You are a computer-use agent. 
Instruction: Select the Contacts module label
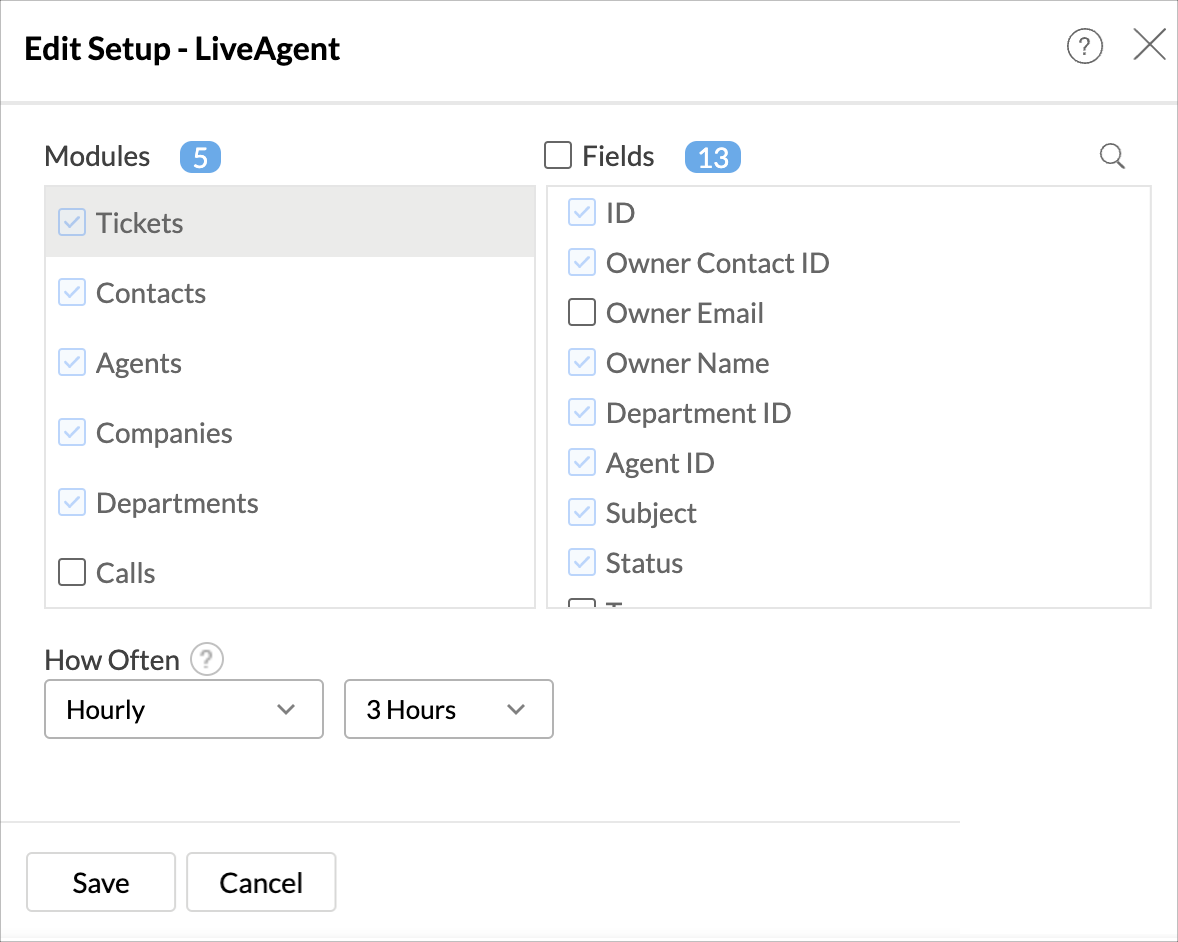coord(151,293)
